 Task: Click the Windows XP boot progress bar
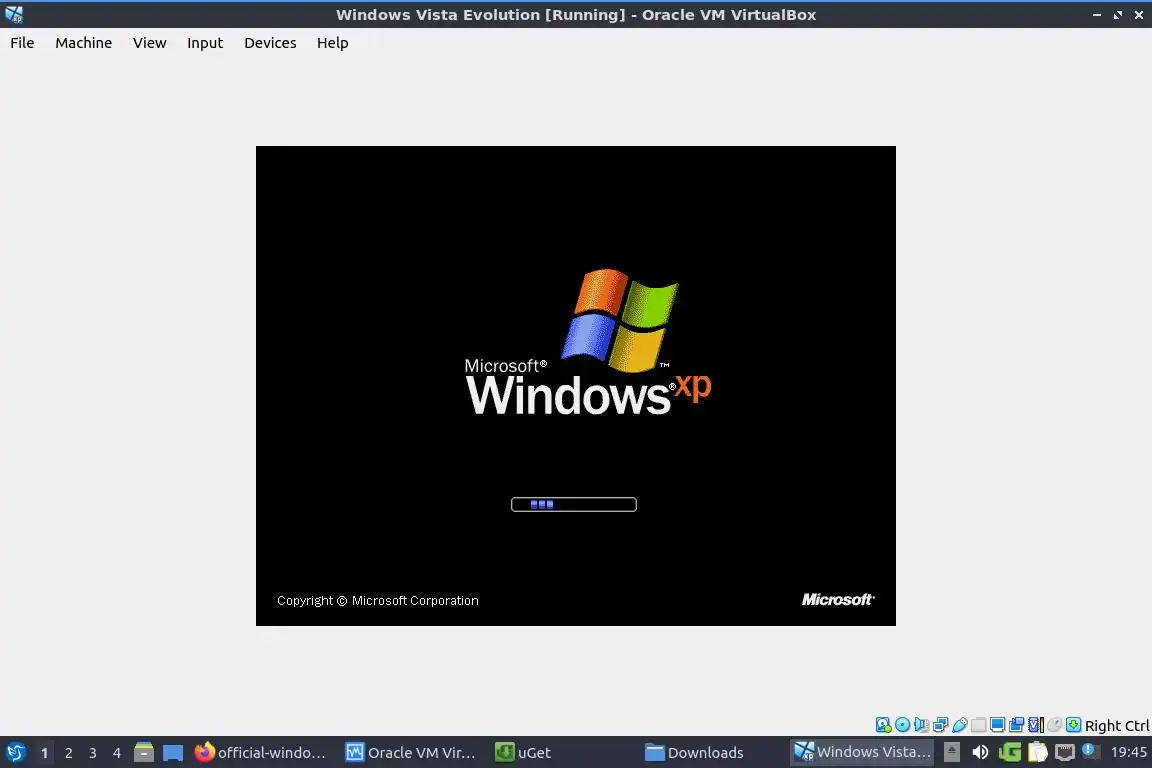coord(574,504)
